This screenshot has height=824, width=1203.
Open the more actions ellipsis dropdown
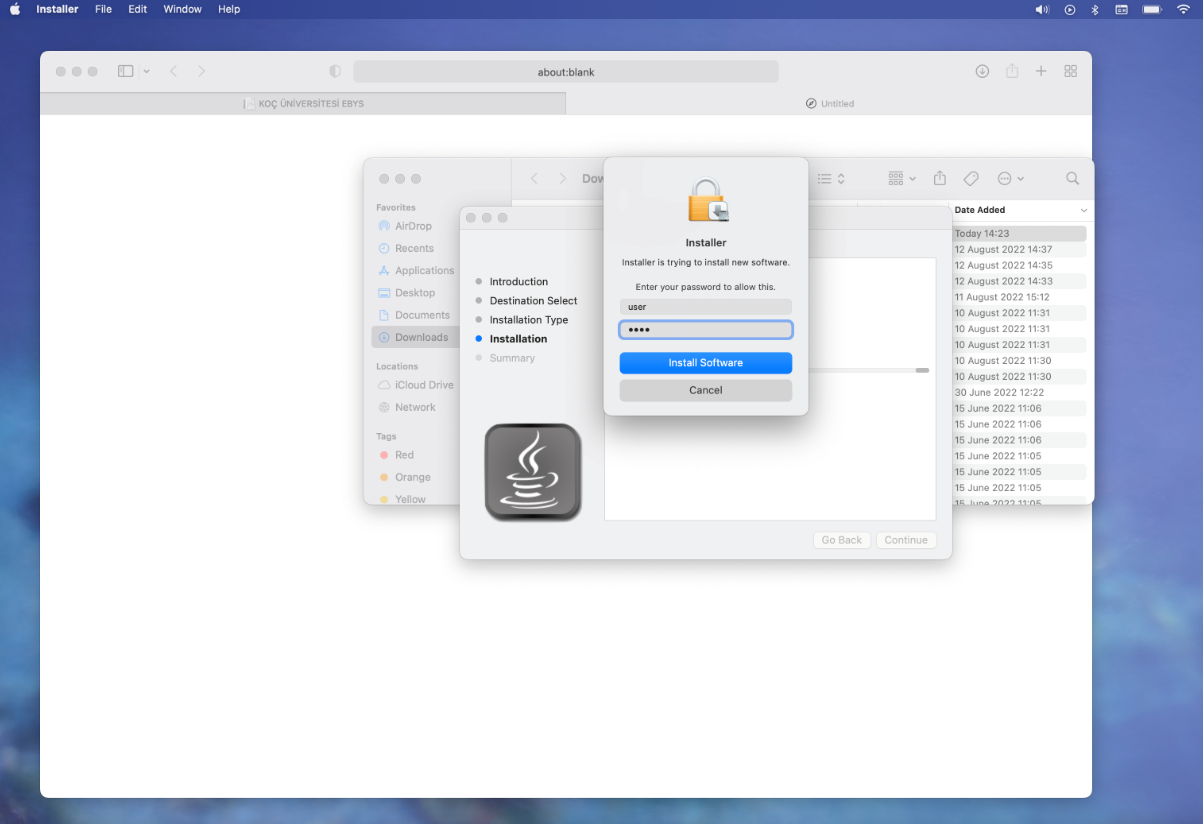point(1010,178)
